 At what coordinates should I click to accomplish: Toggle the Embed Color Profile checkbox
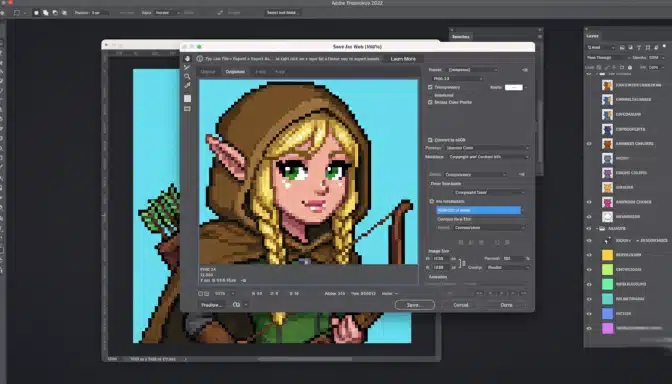pyautogui.click(x=430, y=102)
